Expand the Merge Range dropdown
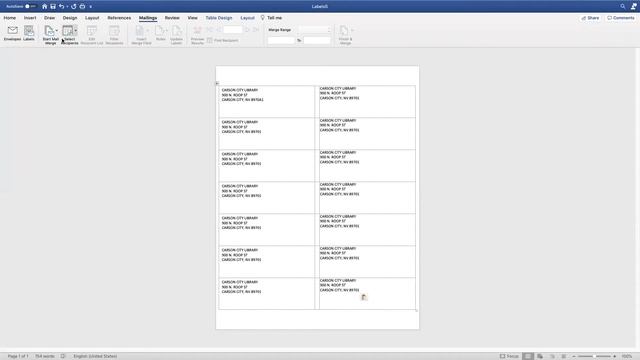The width and height of the screenshot is (640, 360). (314, 30)
